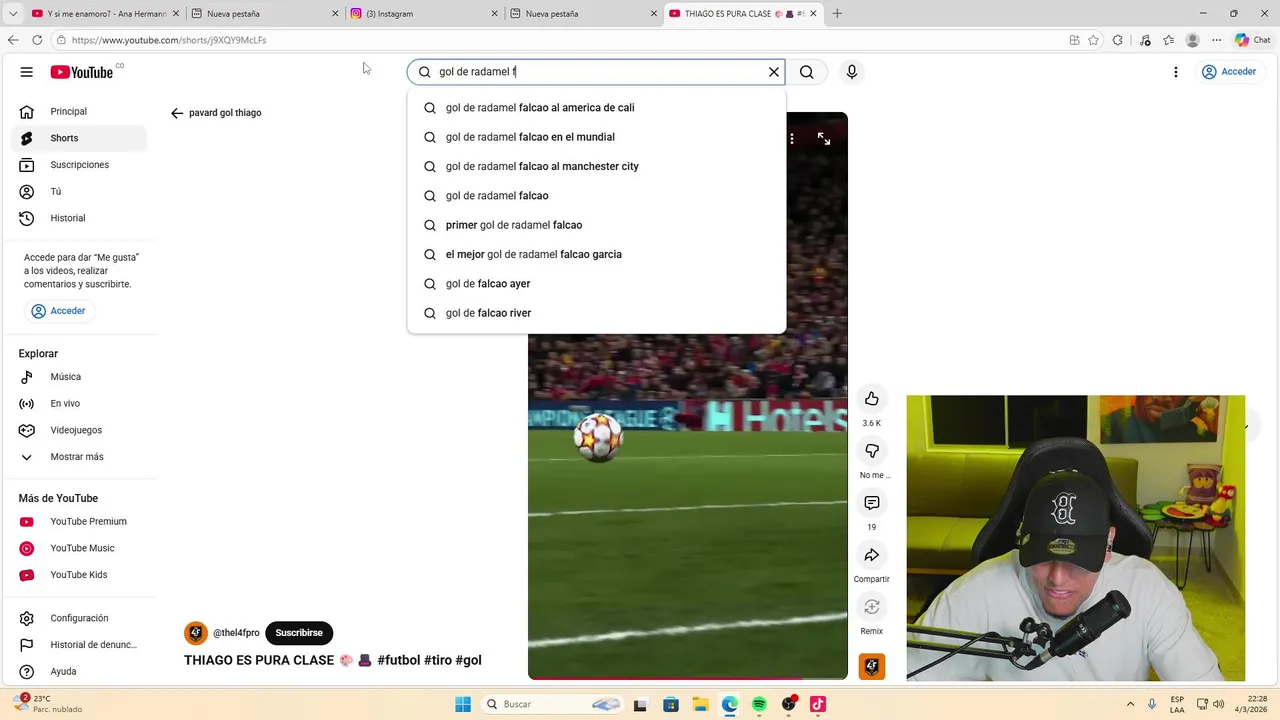
Task: Open YouTube Kids link
Action: pyautogui.click(x=80, y=575)
